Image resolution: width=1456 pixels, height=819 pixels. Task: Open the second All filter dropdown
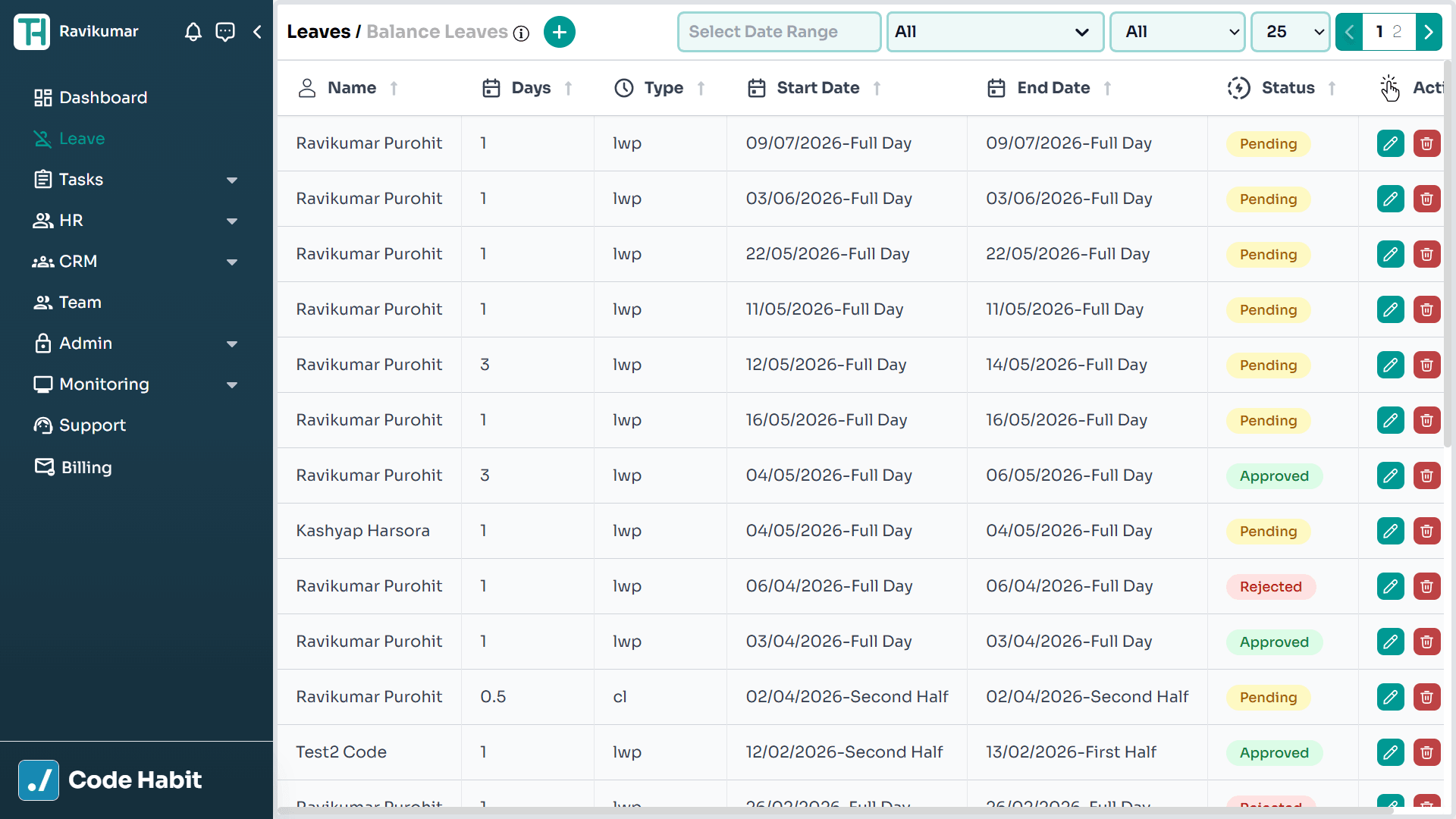(1177, 32)
